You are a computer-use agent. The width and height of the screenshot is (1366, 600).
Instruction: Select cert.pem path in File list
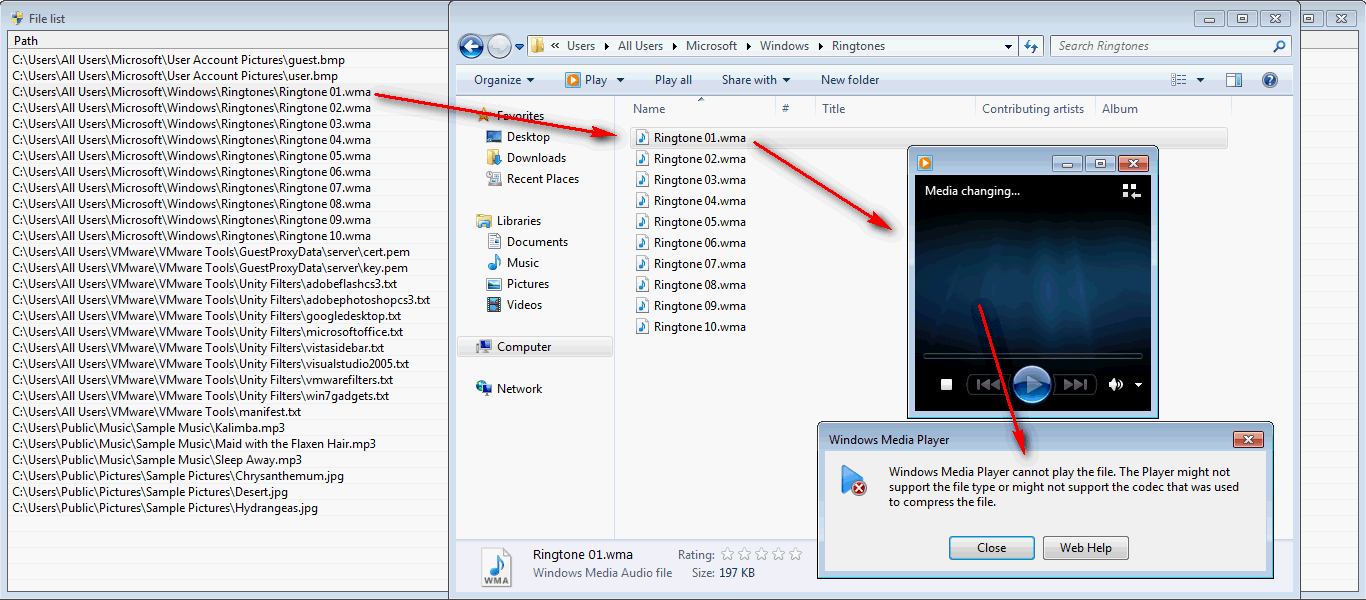[211, 252]
